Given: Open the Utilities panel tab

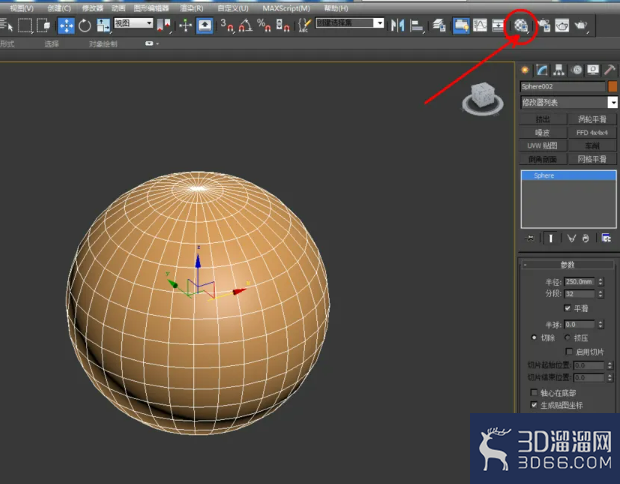Looking at the screenshot, I should tap(610, 70).
